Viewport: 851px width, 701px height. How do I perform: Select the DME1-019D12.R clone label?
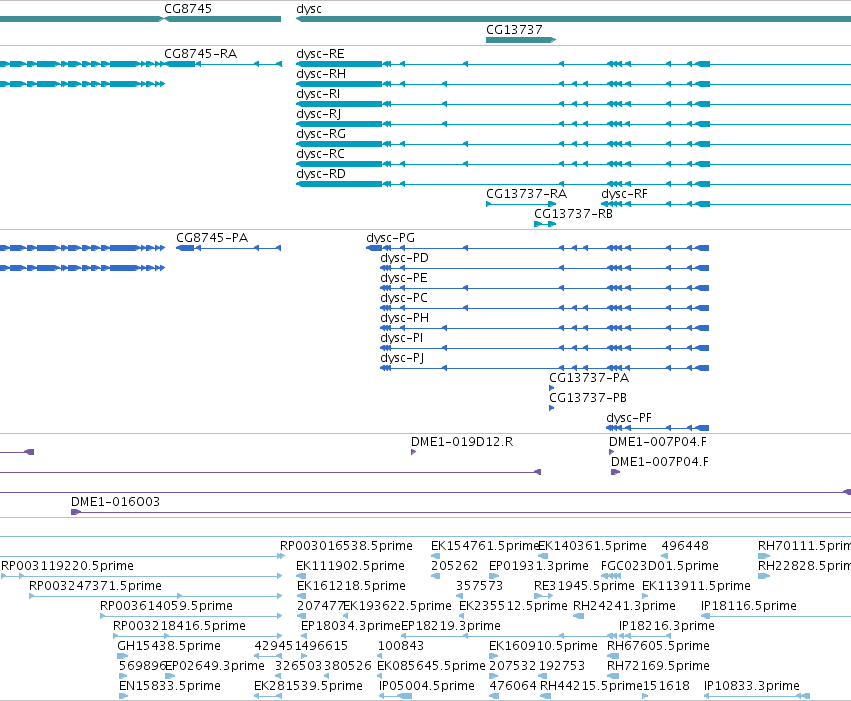pyautogui.click(x=462, y=442)
